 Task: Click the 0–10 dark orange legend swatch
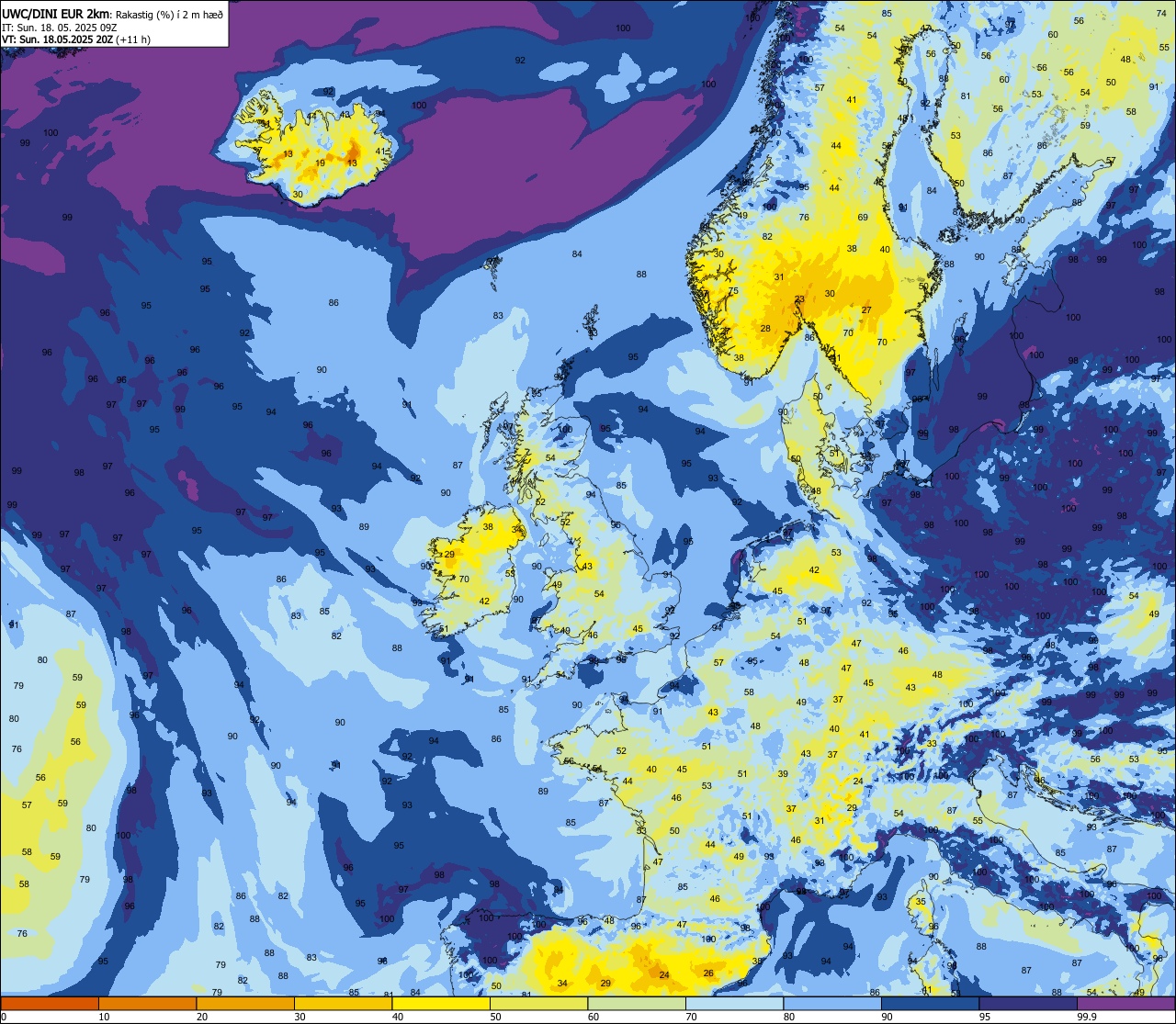tap(50, 1003)
